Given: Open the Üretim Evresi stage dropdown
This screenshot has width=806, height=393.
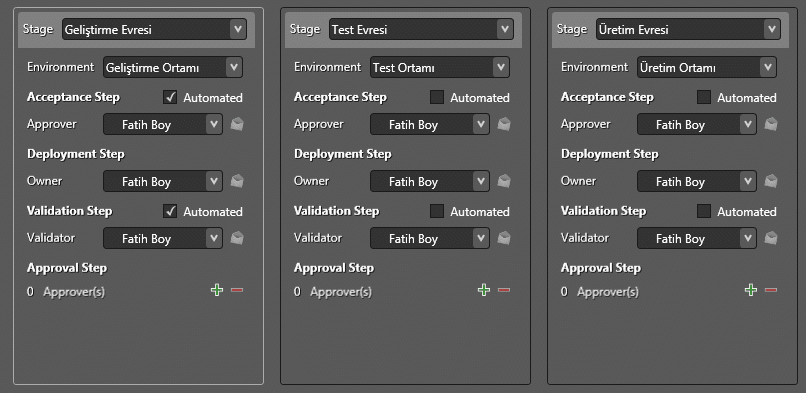Looking at the screenshot, I should pos(688,29).
